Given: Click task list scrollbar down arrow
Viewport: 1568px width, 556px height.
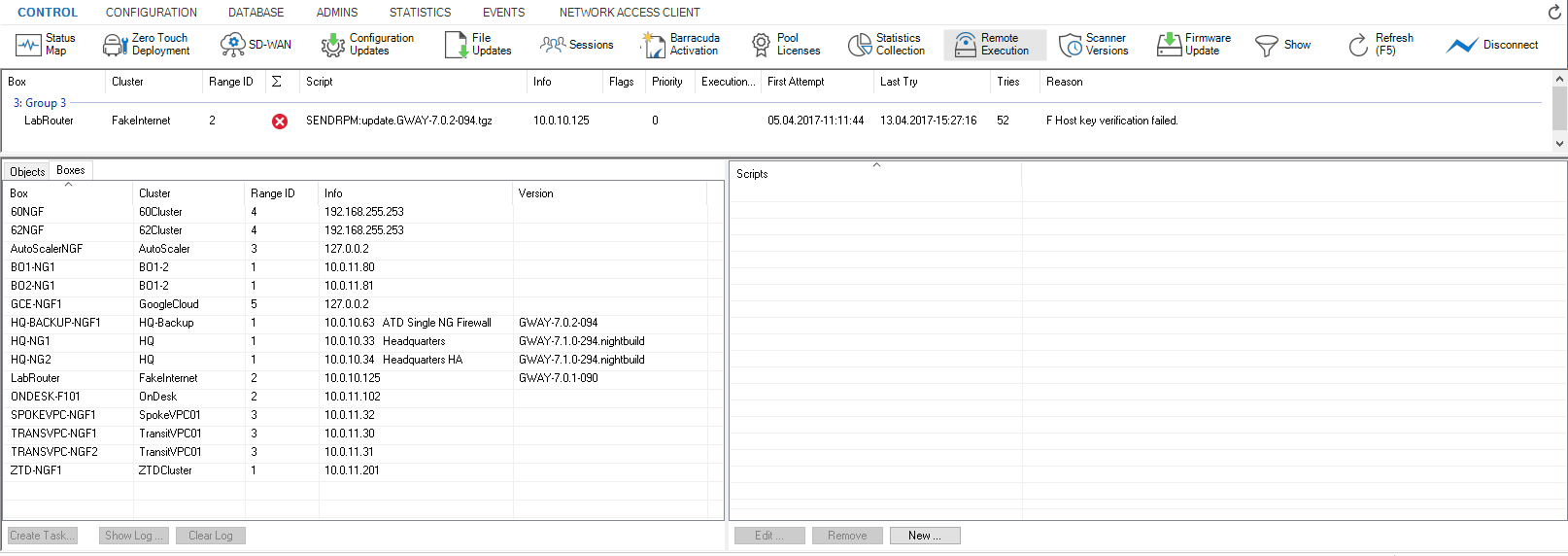Looking at the screenshot, I should click(1560, 144).
